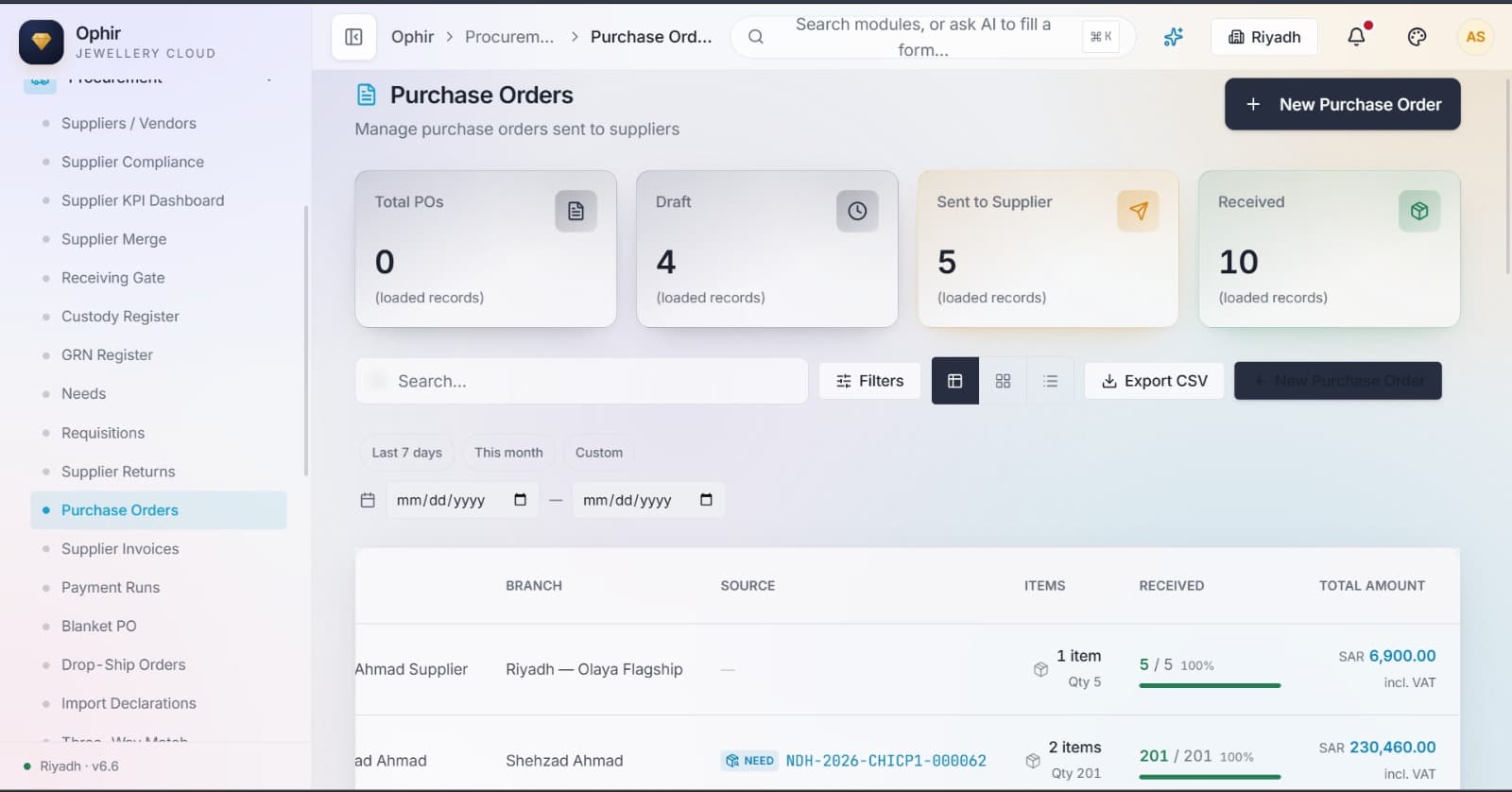
Task: Toggle the sidebar collapse icon
Action: [x=353, y=37]
